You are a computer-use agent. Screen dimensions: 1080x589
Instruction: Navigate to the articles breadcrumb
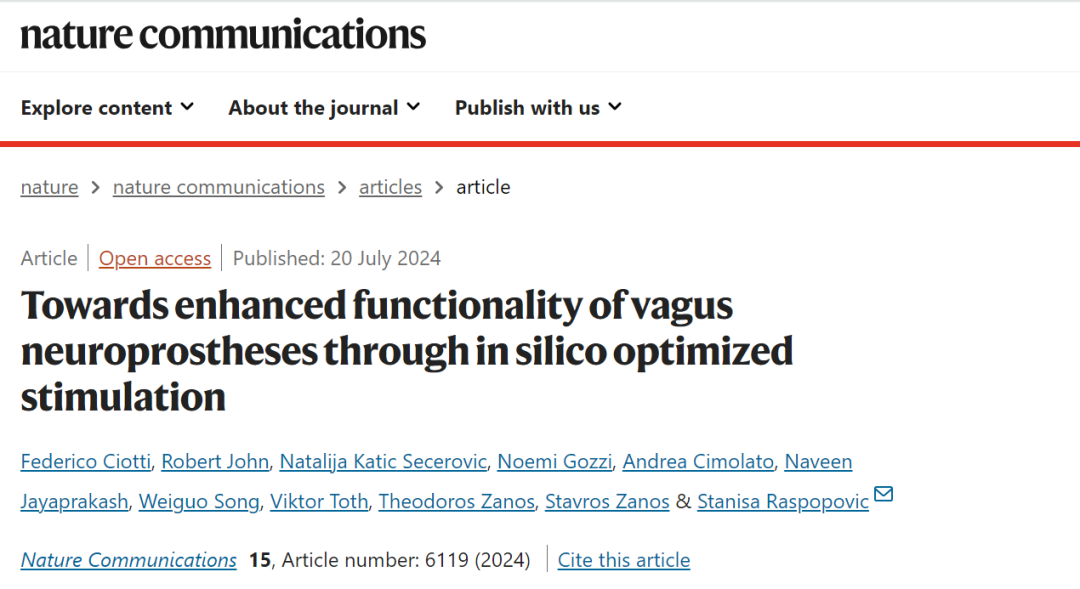390,187
